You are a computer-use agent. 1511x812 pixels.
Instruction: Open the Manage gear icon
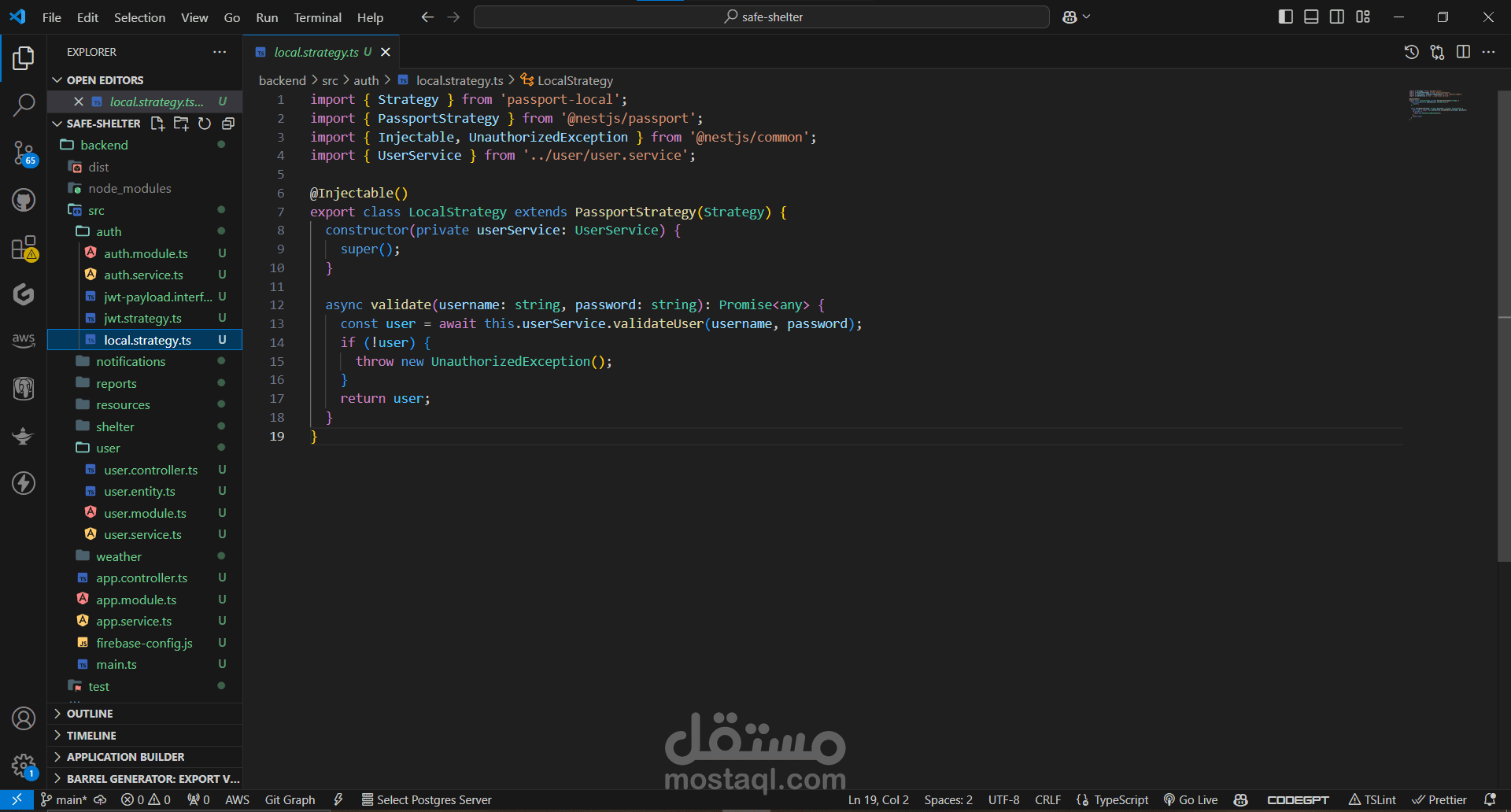pyautogui.click(x=24, y=766)
